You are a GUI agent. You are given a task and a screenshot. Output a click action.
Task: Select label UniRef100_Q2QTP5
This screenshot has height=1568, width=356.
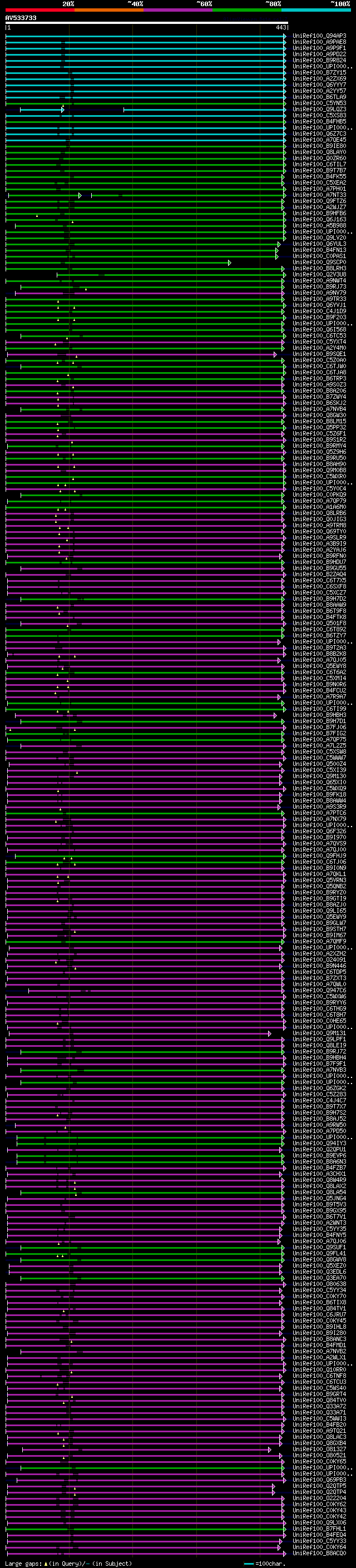pyautogui.click(x=319, y=1485)
